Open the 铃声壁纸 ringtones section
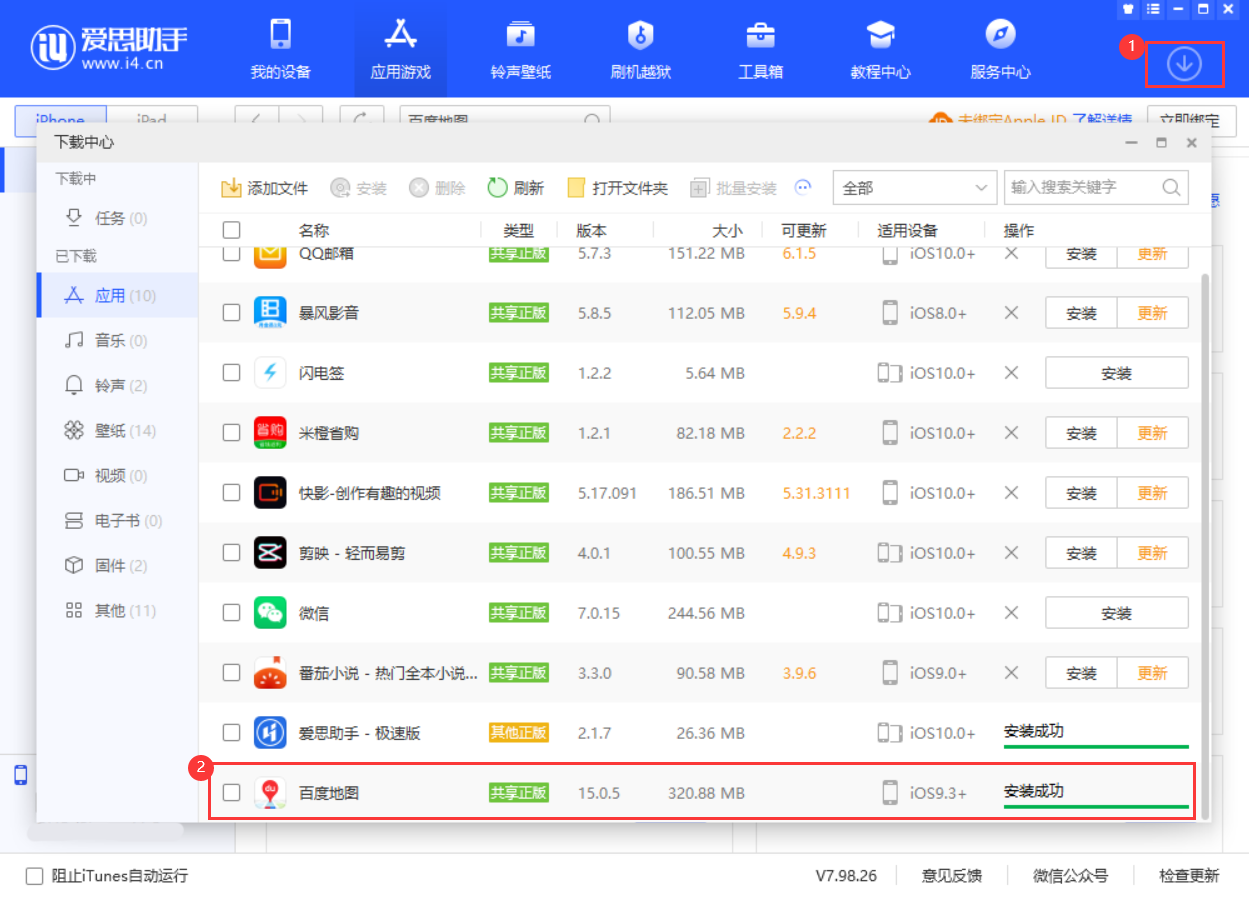The width and height of the screenshot is (1249, 897). (520, 50)
